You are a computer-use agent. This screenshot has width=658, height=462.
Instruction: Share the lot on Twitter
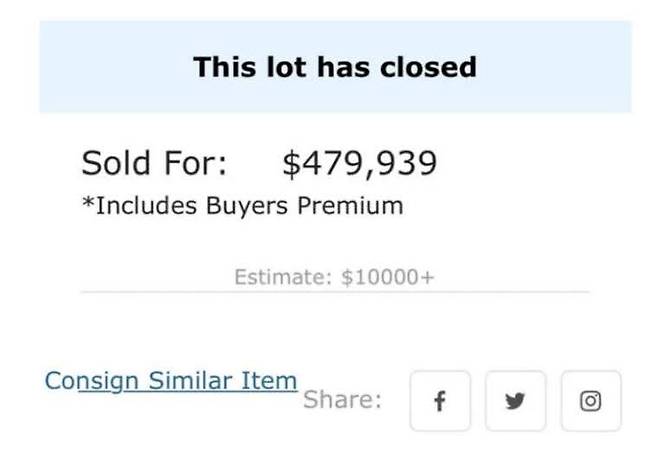tap(516, 401)
